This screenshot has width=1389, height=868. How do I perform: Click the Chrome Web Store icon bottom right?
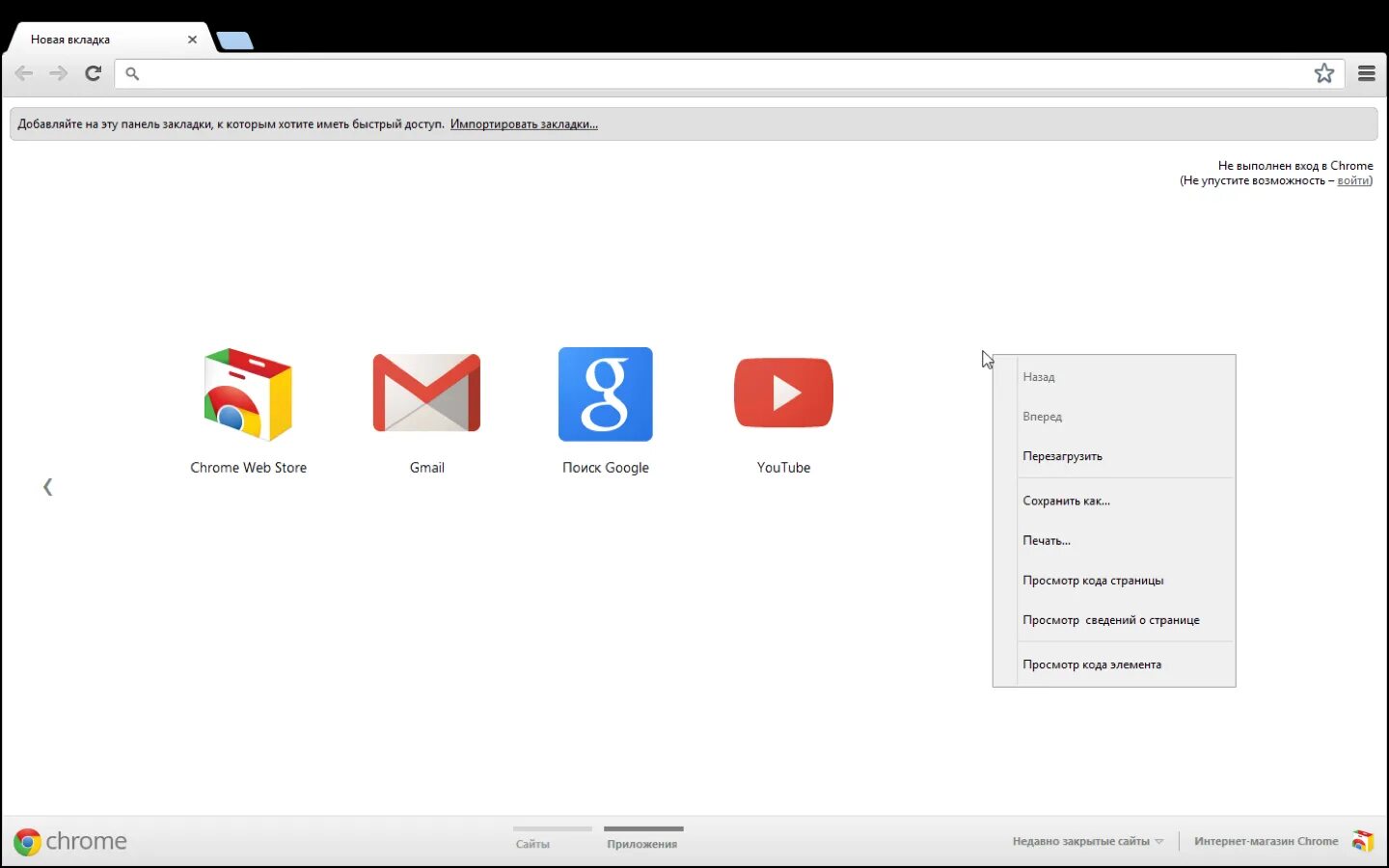coord(1362,840)
